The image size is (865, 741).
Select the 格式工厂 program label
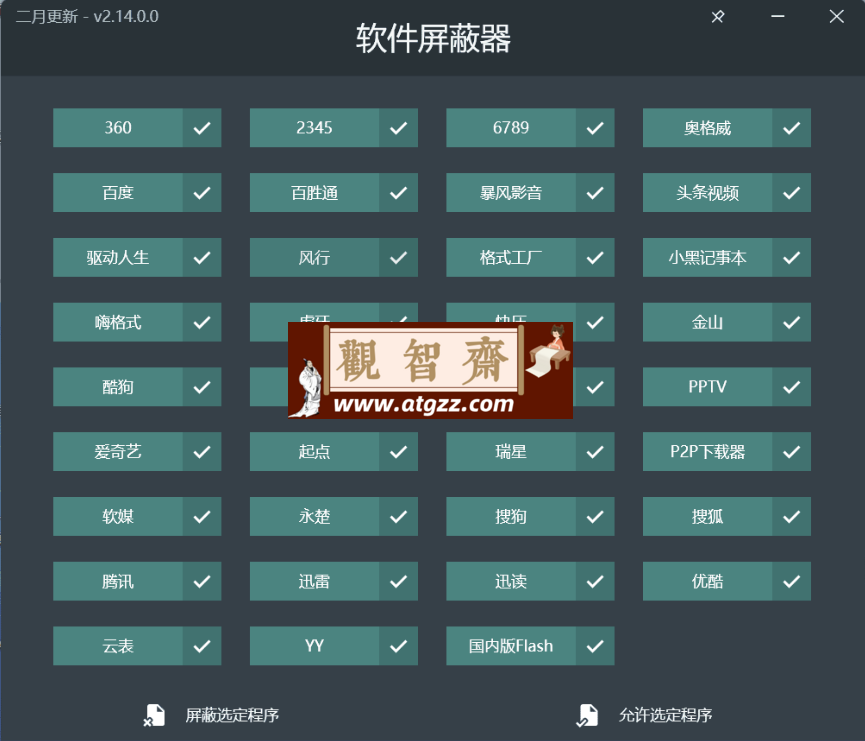[x=511, y=257]
